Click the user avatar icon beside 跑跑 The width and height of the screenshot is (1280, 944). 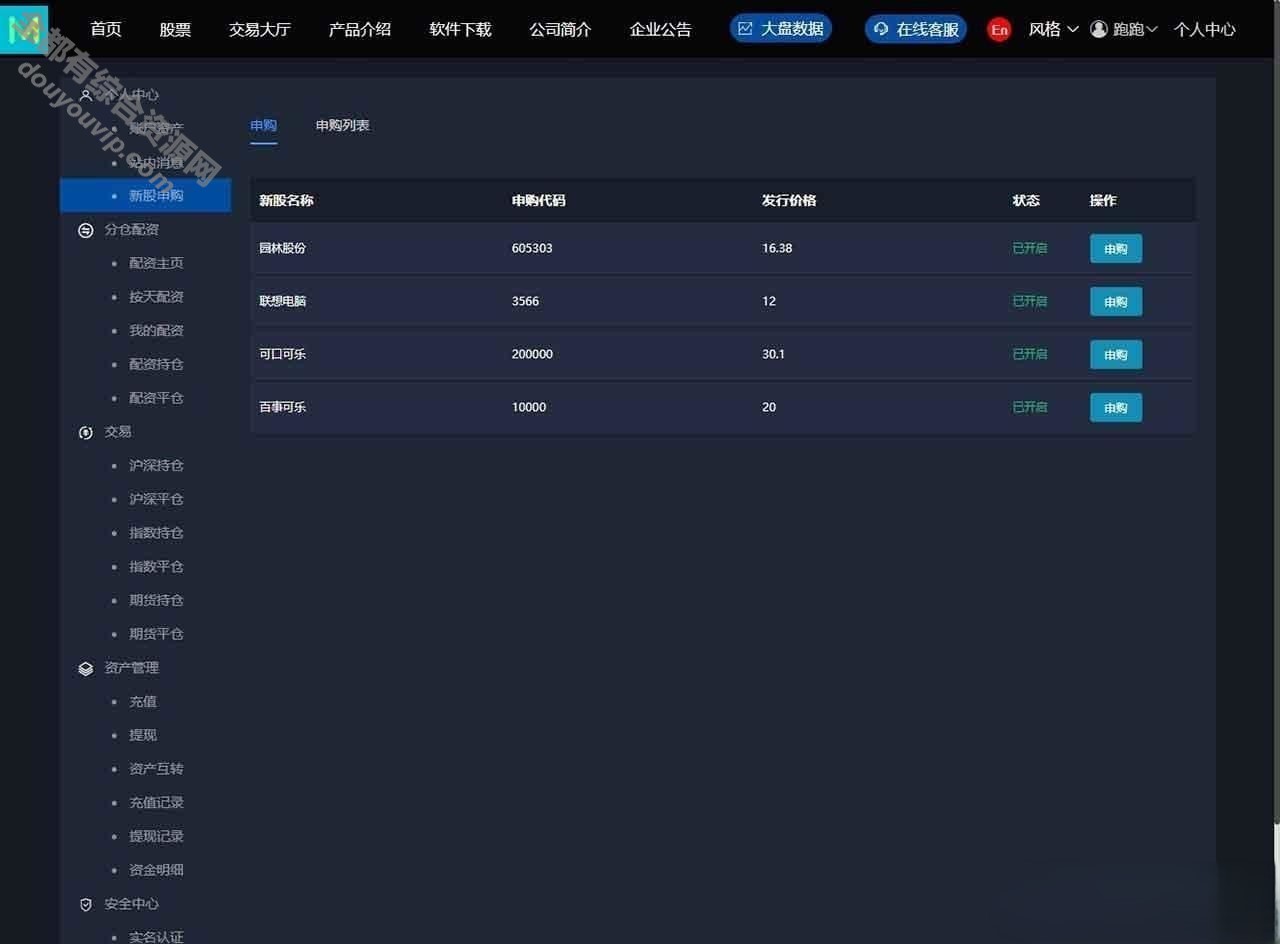click(x=1099, y=29)
